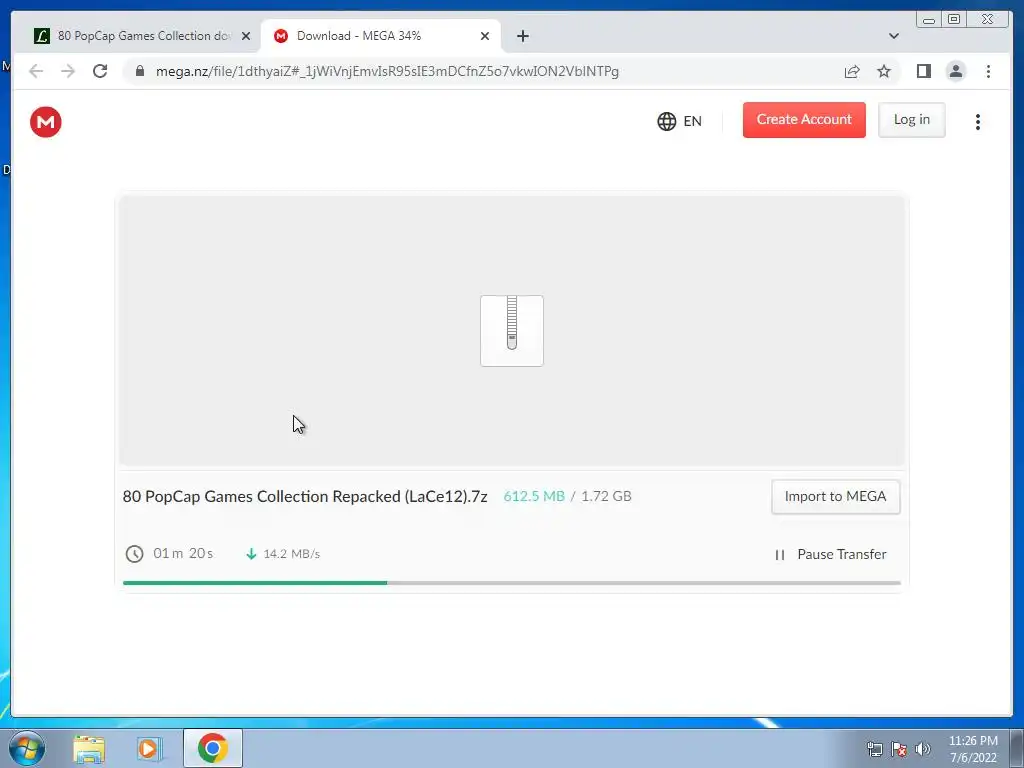Toggle the Chrome side panel icon
1024x768 pixels.
click(x=923, y=71)
